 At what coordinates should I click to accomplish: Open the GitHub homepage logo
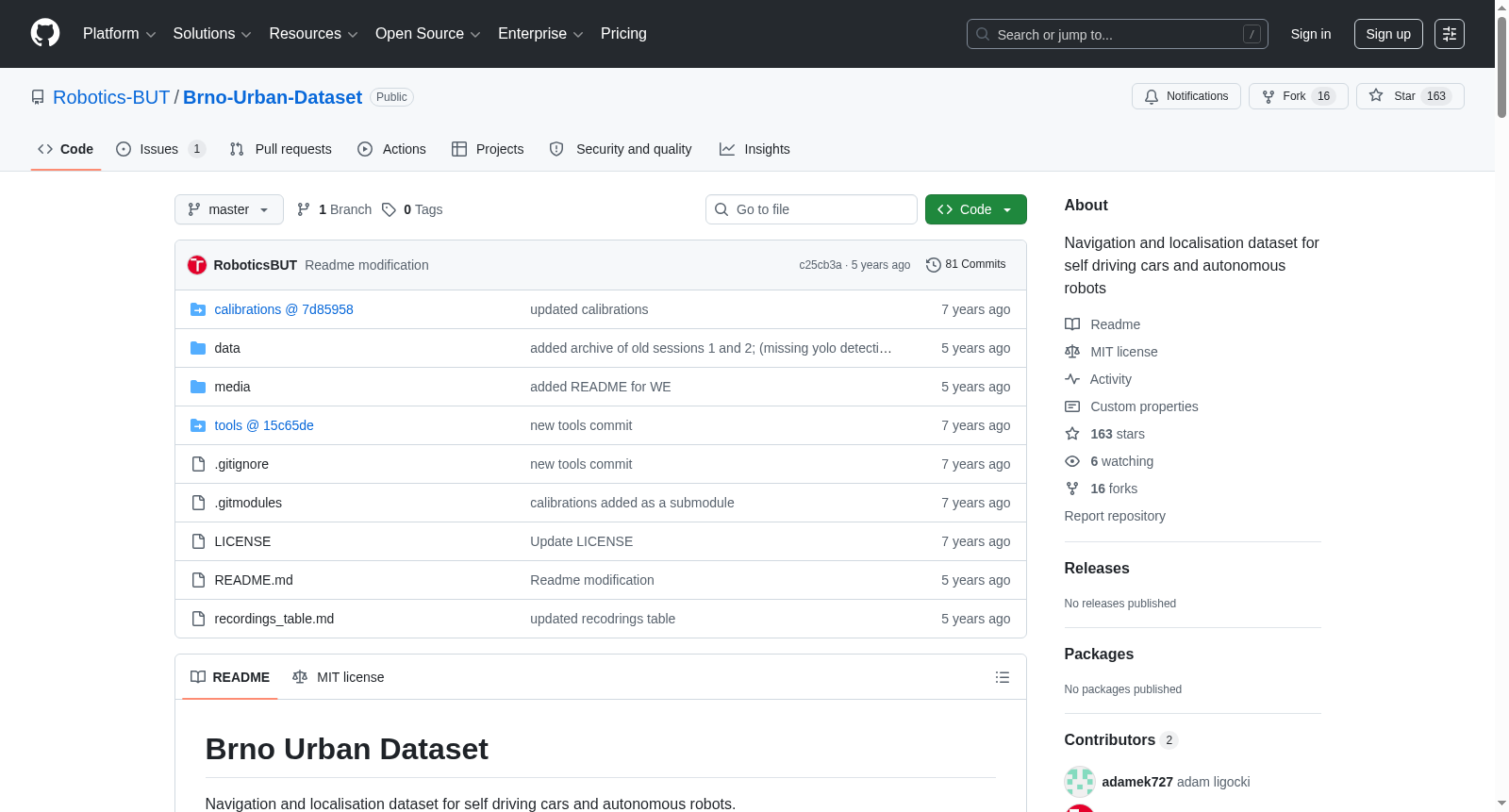click(x=45, y=33)
